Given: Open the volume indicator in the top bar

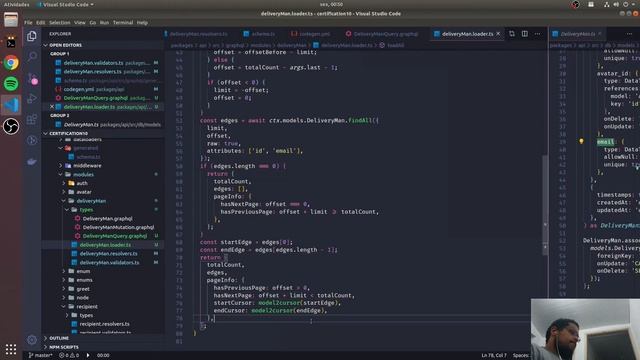Looking at the screenshot, I should pos(616,4).
